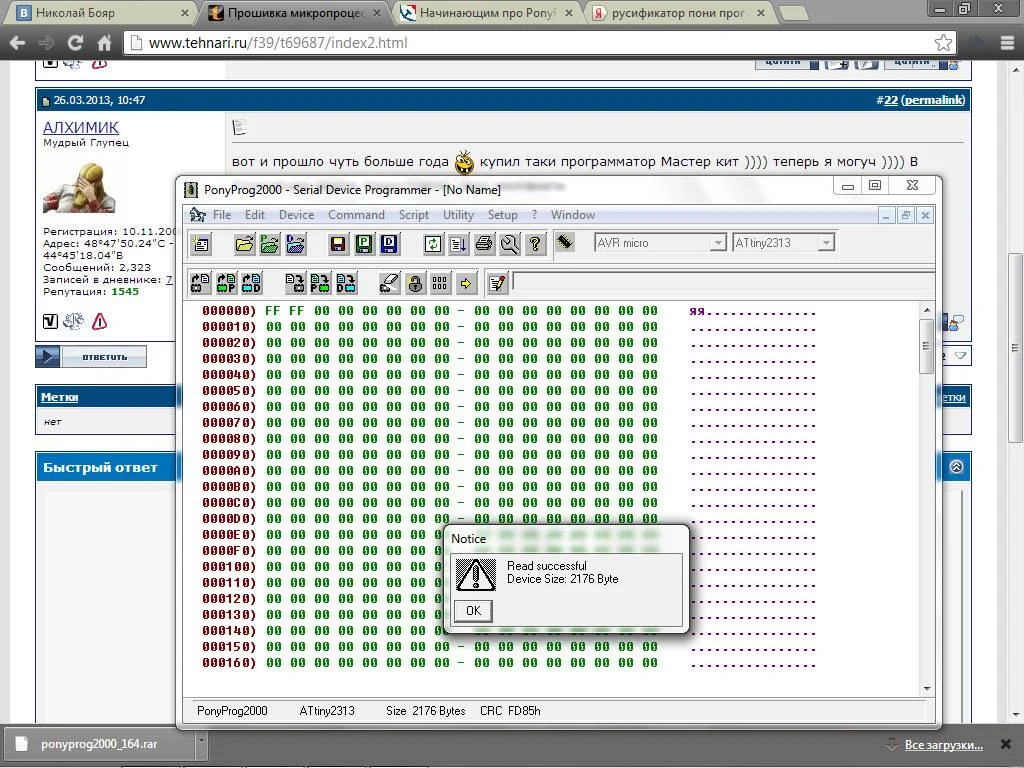This screenshot has height=768, width=1024.
Task: Close the downloads bar
Action: (x=1006, y=744)
